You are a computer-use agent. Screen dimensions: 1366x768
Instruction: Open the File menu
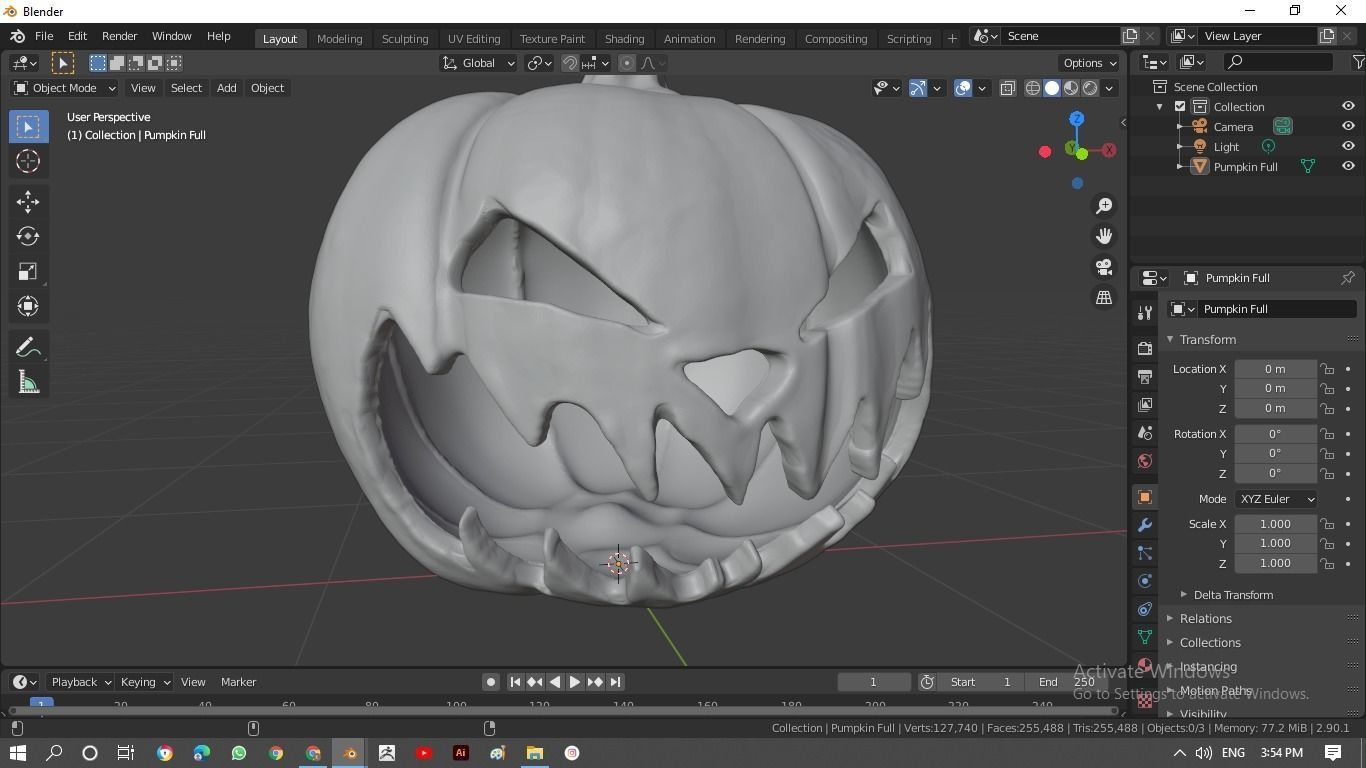[44, 36]
